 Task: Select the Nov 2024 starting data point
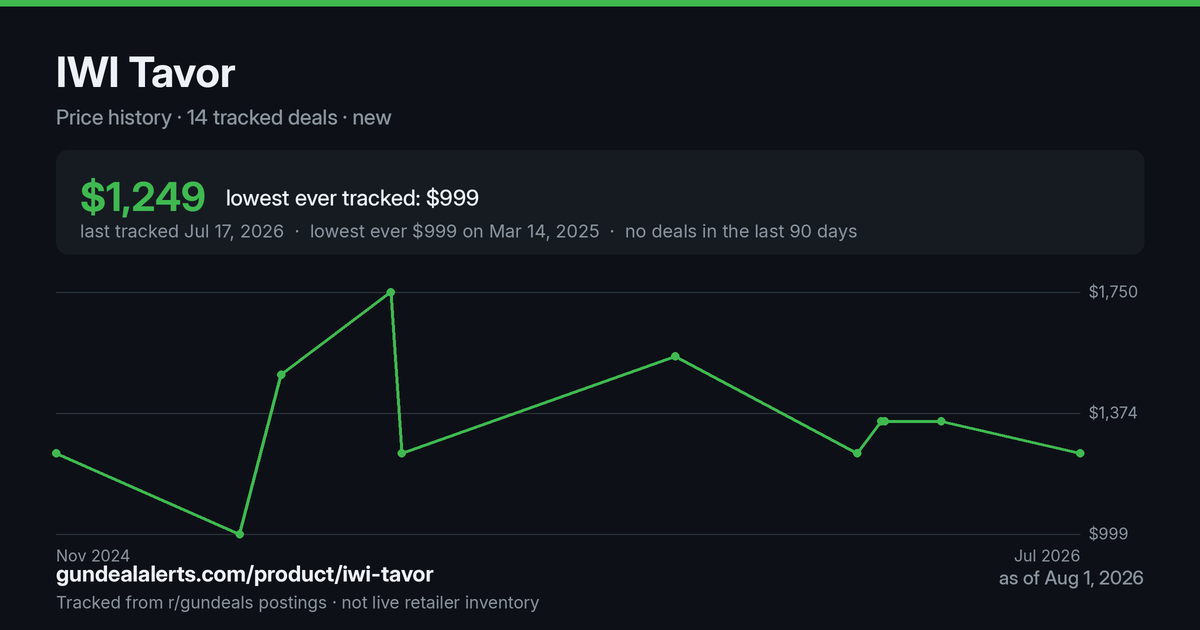click(x=56, y=453)
